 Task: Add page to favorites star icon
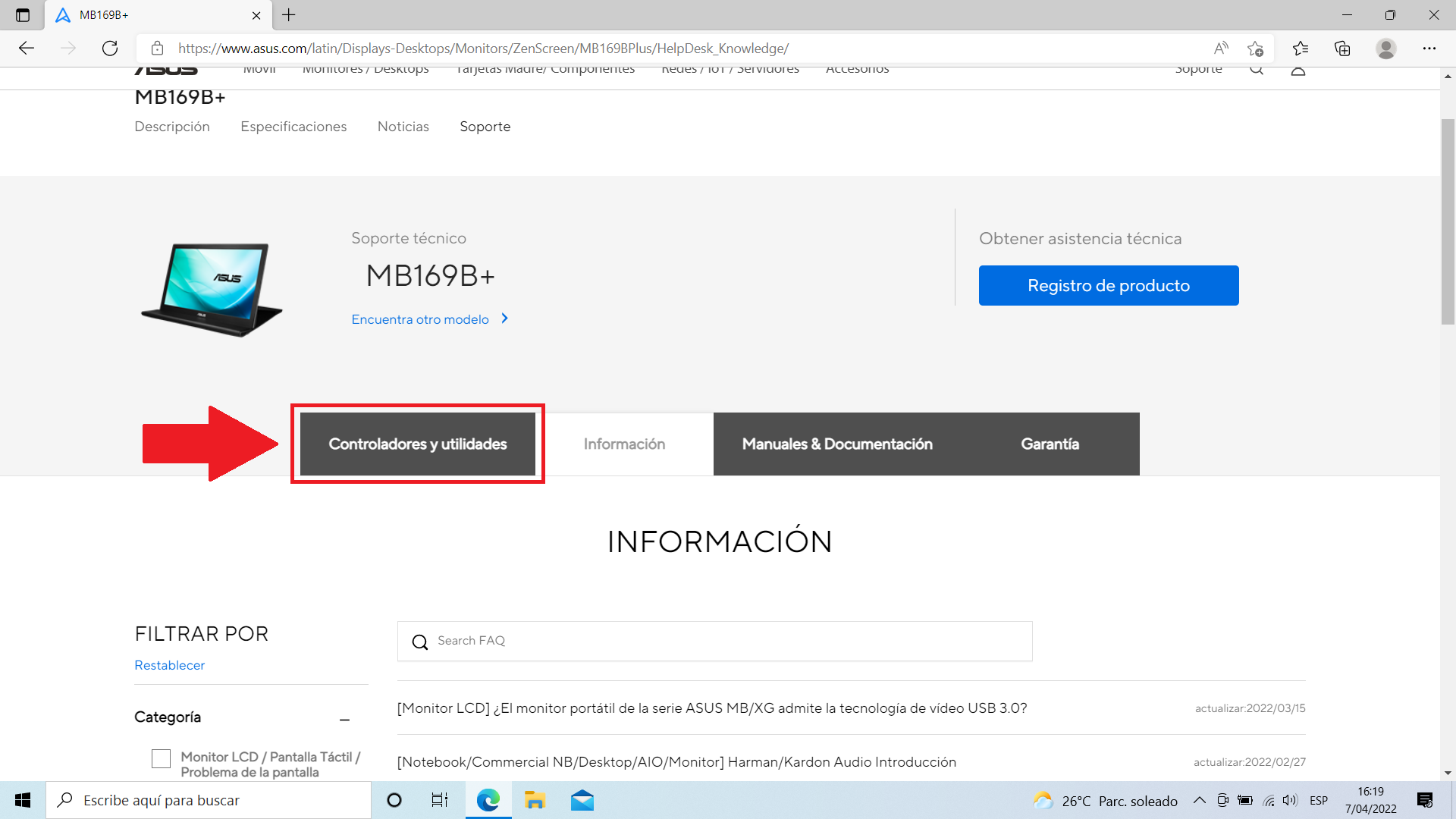(1255, 49)
